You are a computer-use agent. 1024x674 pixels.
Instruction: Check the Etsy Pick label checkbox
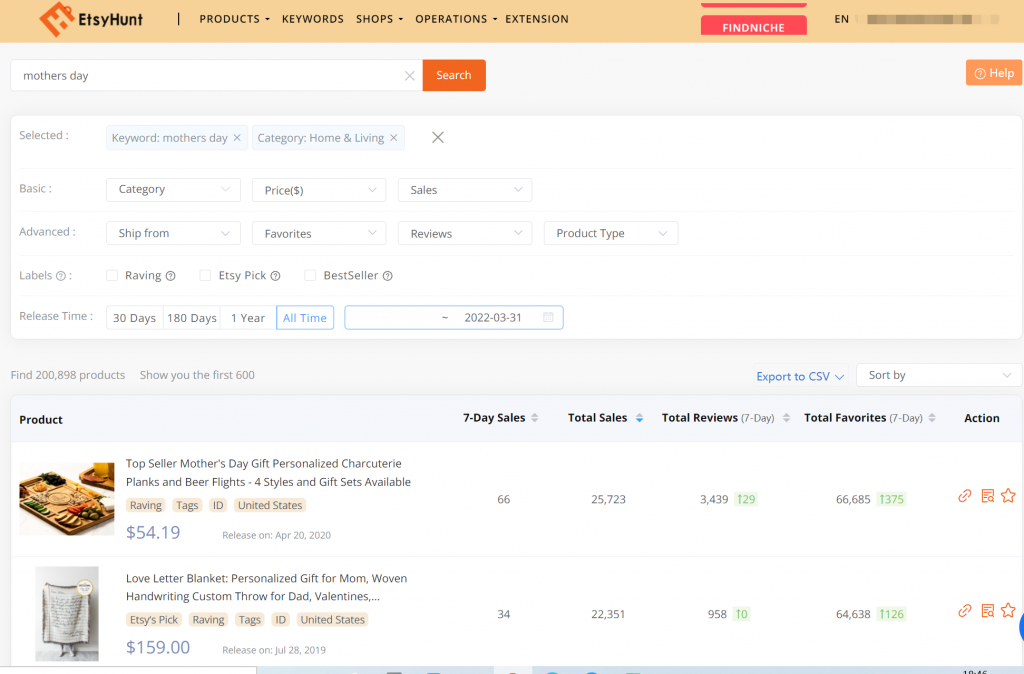point(205,275)
